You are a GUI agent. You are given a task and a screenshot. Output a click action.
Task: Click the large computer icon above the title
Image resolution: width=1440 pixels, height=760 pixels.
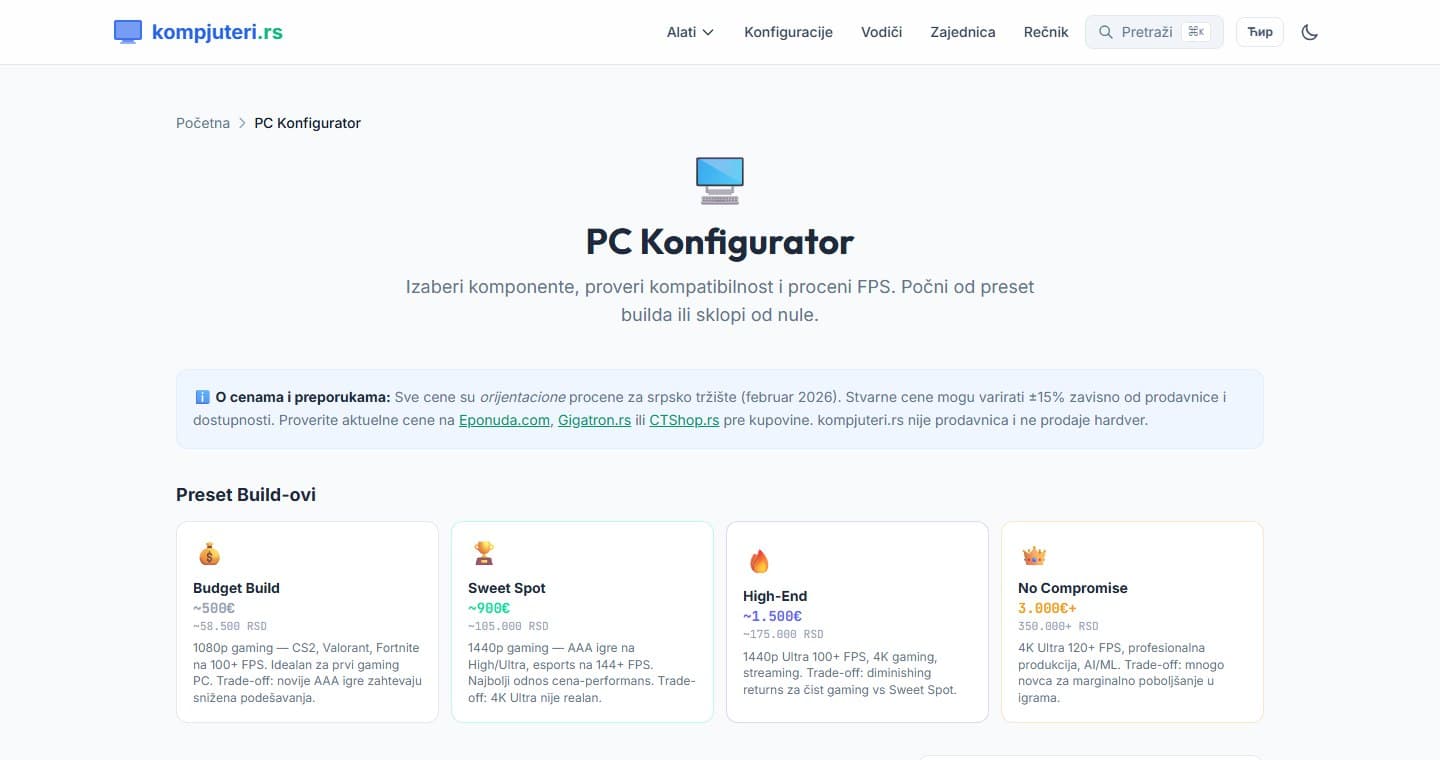(720, 180)
